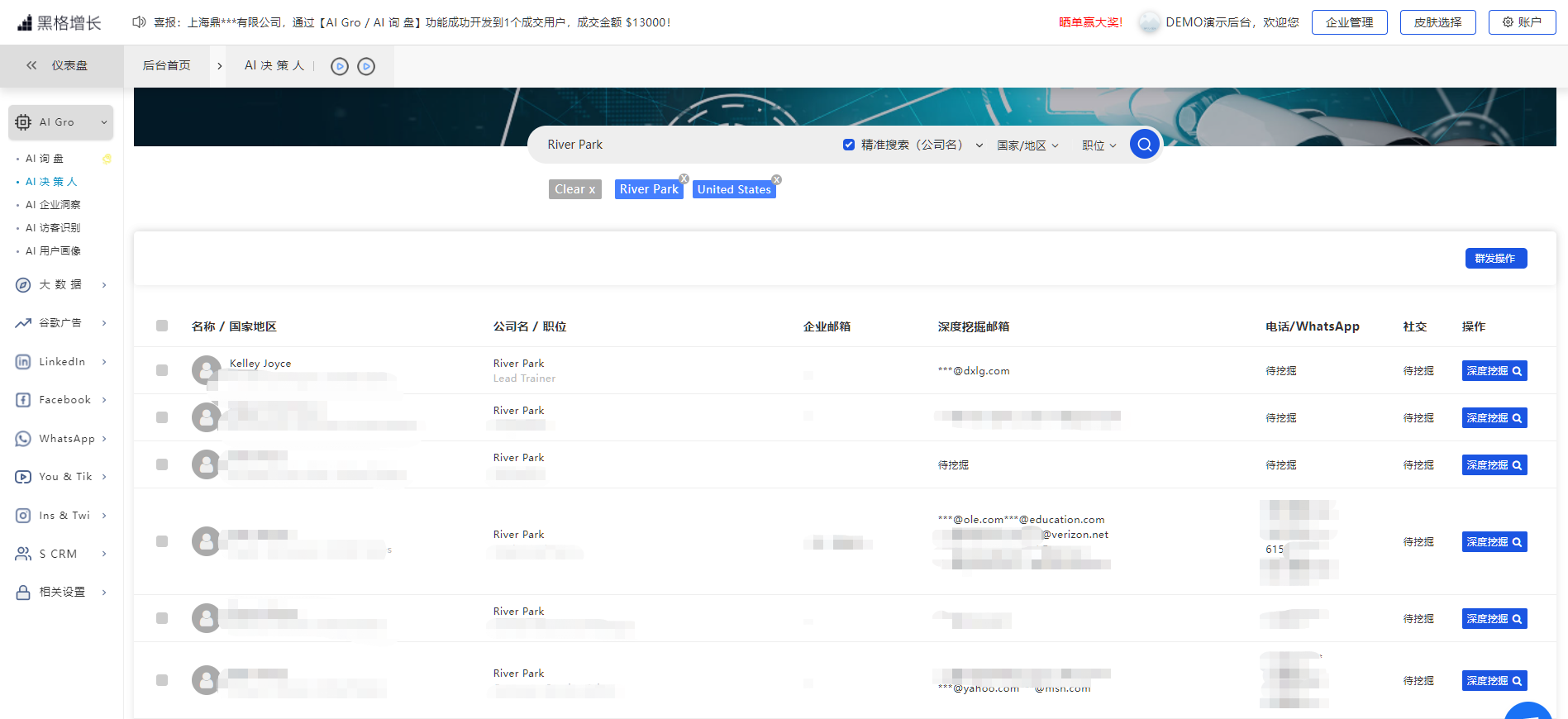
Task: Click the blue search magnifier button
Action: pos(1144,145)
